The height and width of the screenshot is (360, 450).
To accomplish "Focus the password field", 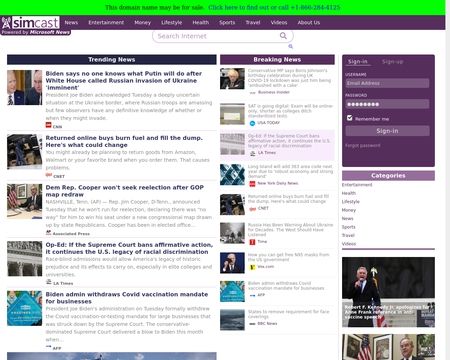I will coord(387,104).
